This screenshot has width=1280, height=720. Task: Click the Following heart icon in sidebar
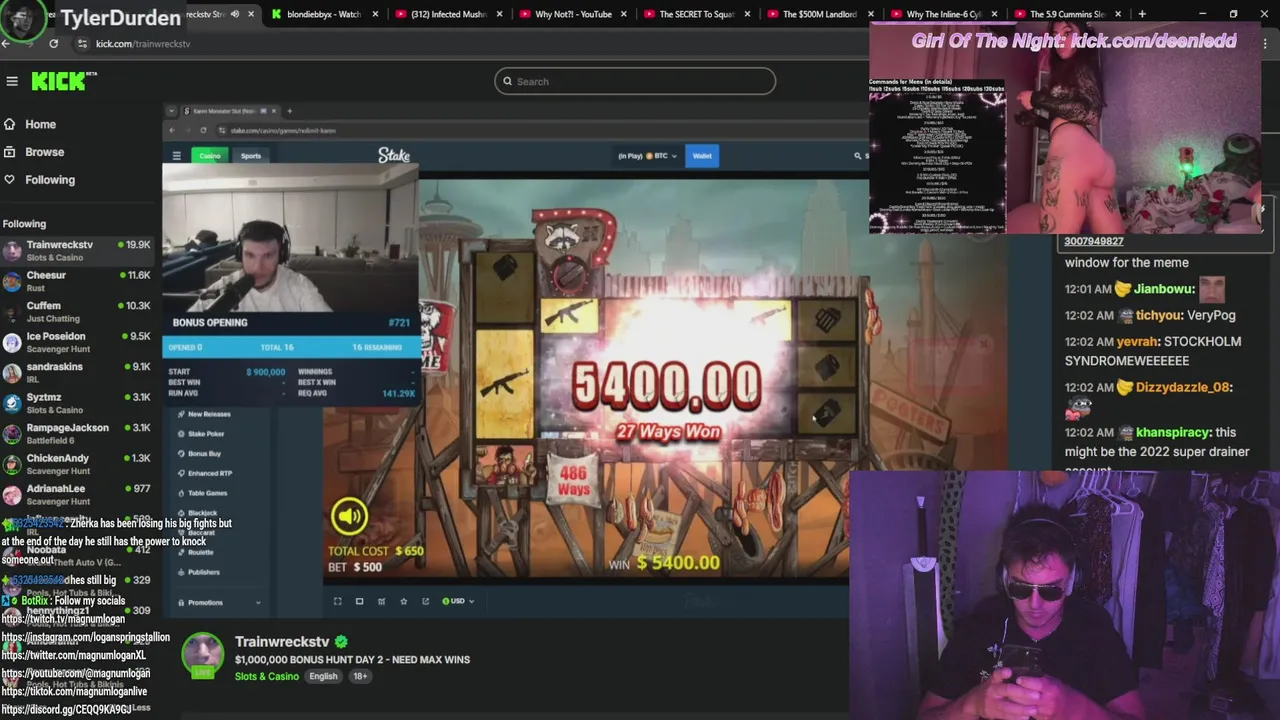10,180
